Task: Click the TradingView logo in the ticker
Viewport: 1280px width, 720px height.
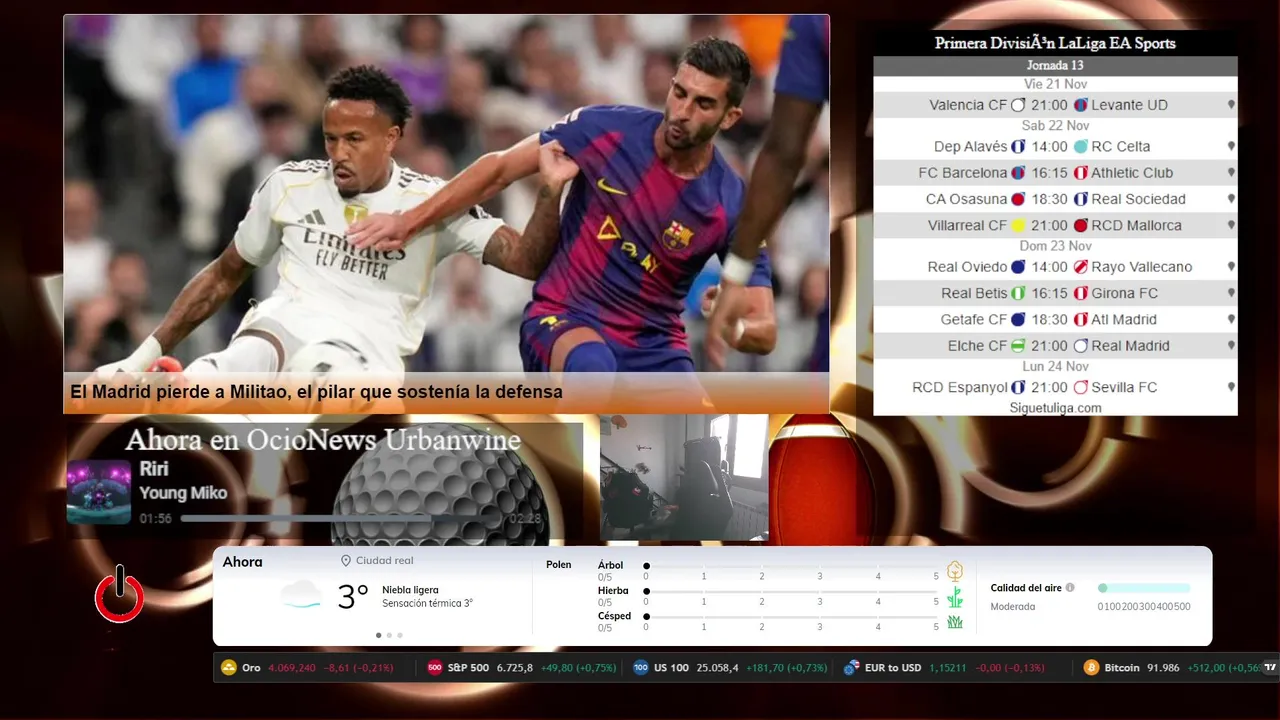Action: [x=1270, y=667]
